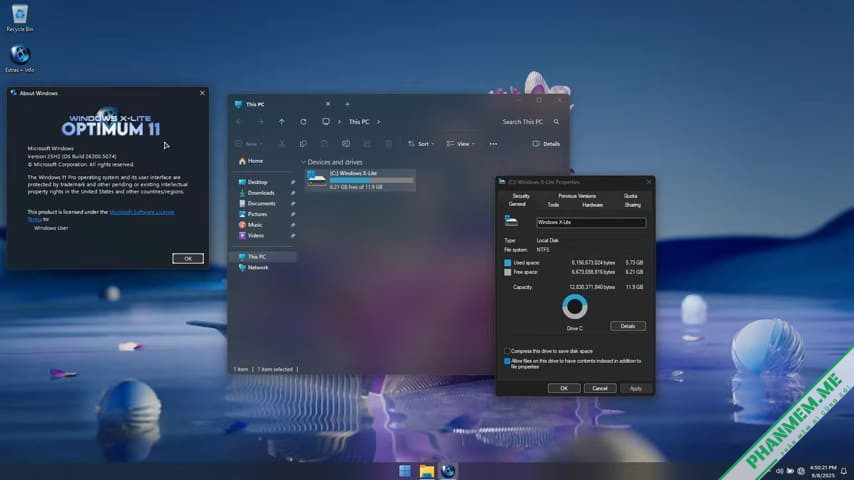This screenshot has width=854, height=480.
Task: Open the Recycle Bin desktop icon
Action: pos(20,17)
